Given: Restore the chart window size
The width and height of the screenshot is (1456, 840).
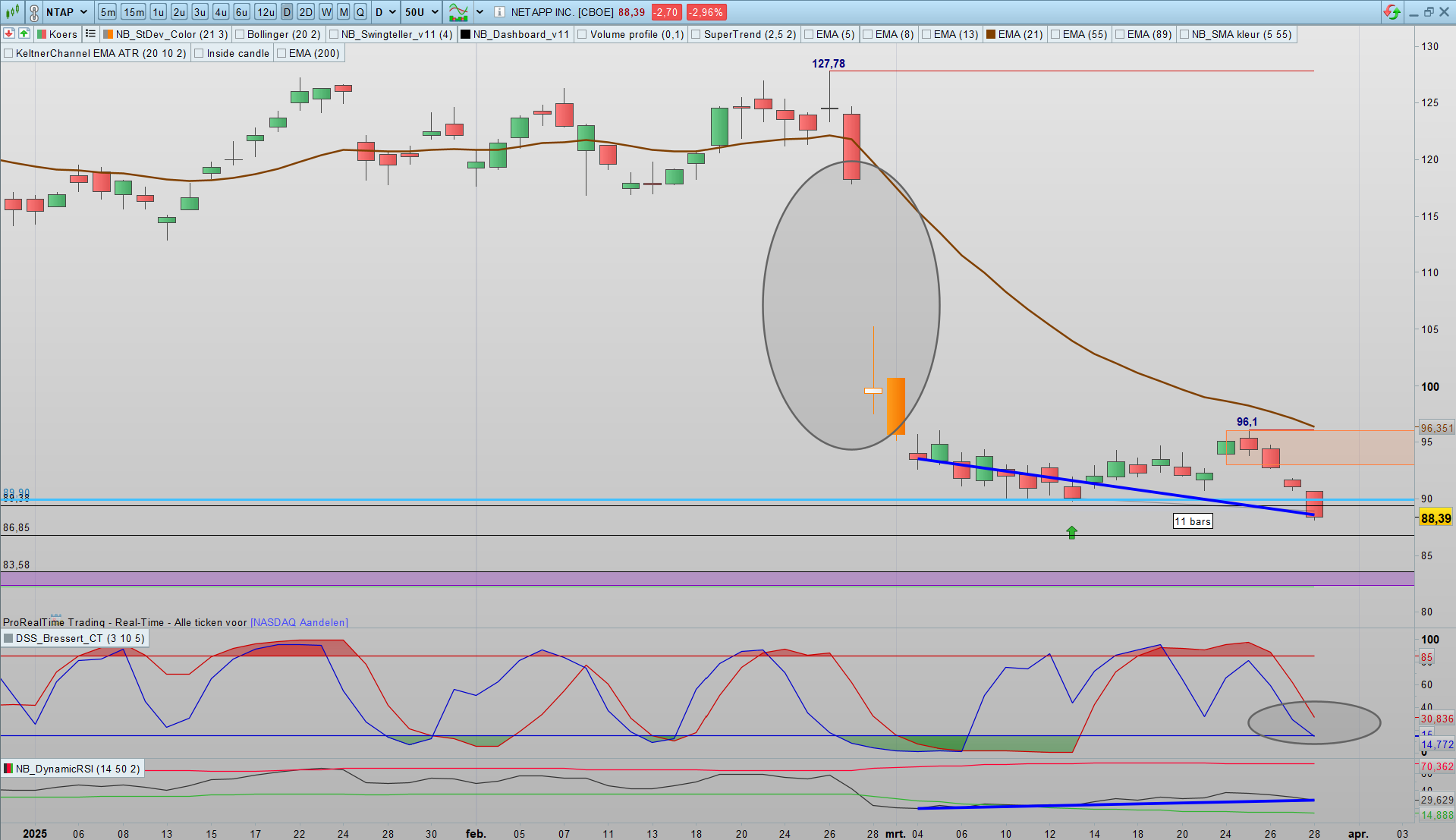Looking at the screenshot, I should pos(1429,12).
